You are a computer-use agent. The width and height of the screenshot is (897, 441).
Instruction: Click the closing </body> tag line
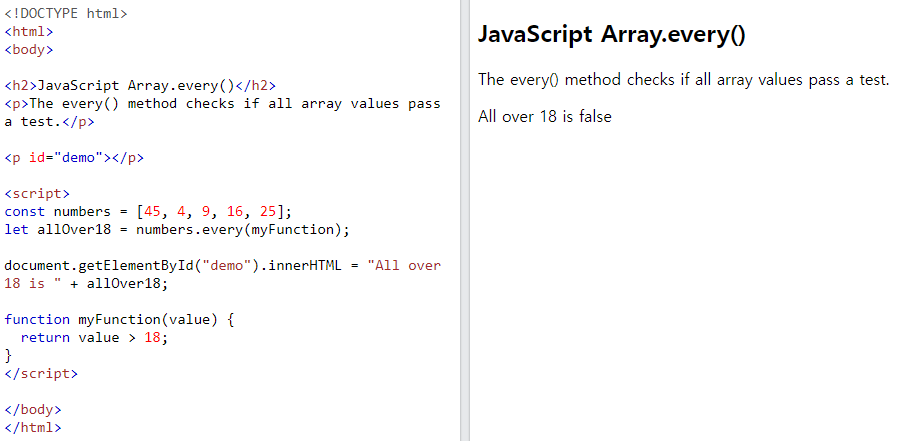click(33, 410)
